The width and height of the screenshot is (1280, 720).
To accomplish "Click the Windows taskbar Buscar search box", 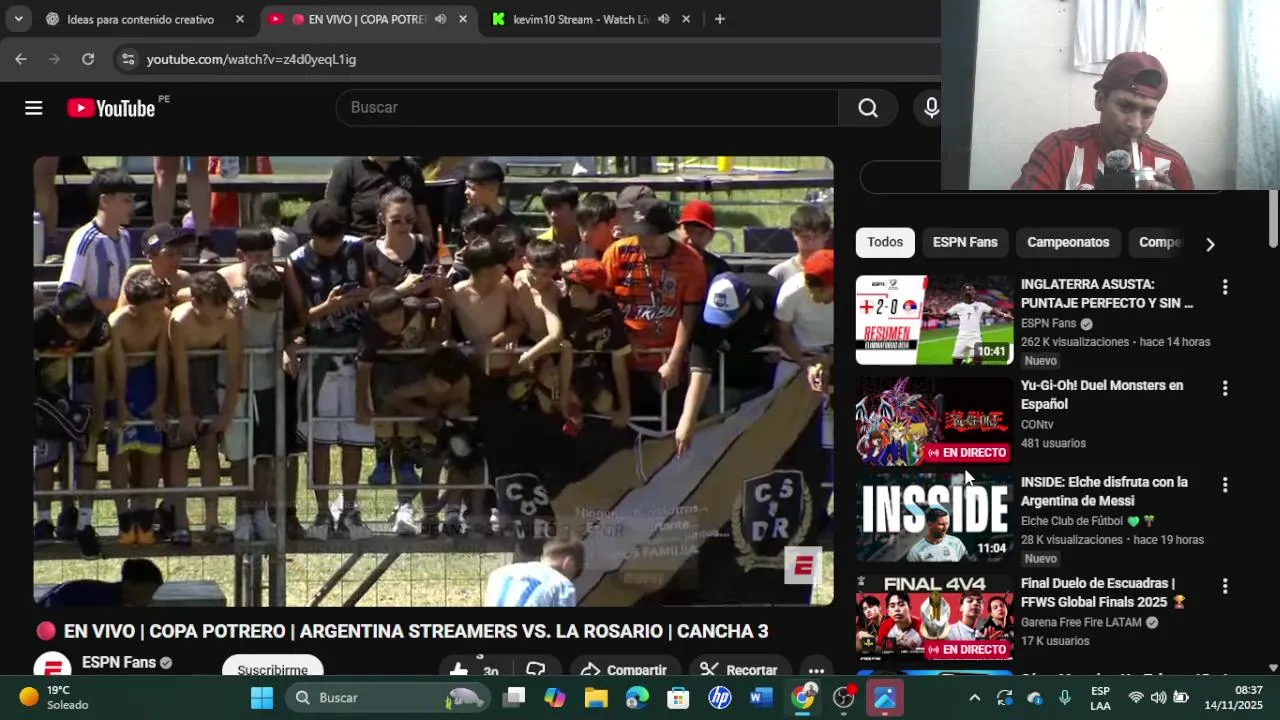I will coord(389,698).
